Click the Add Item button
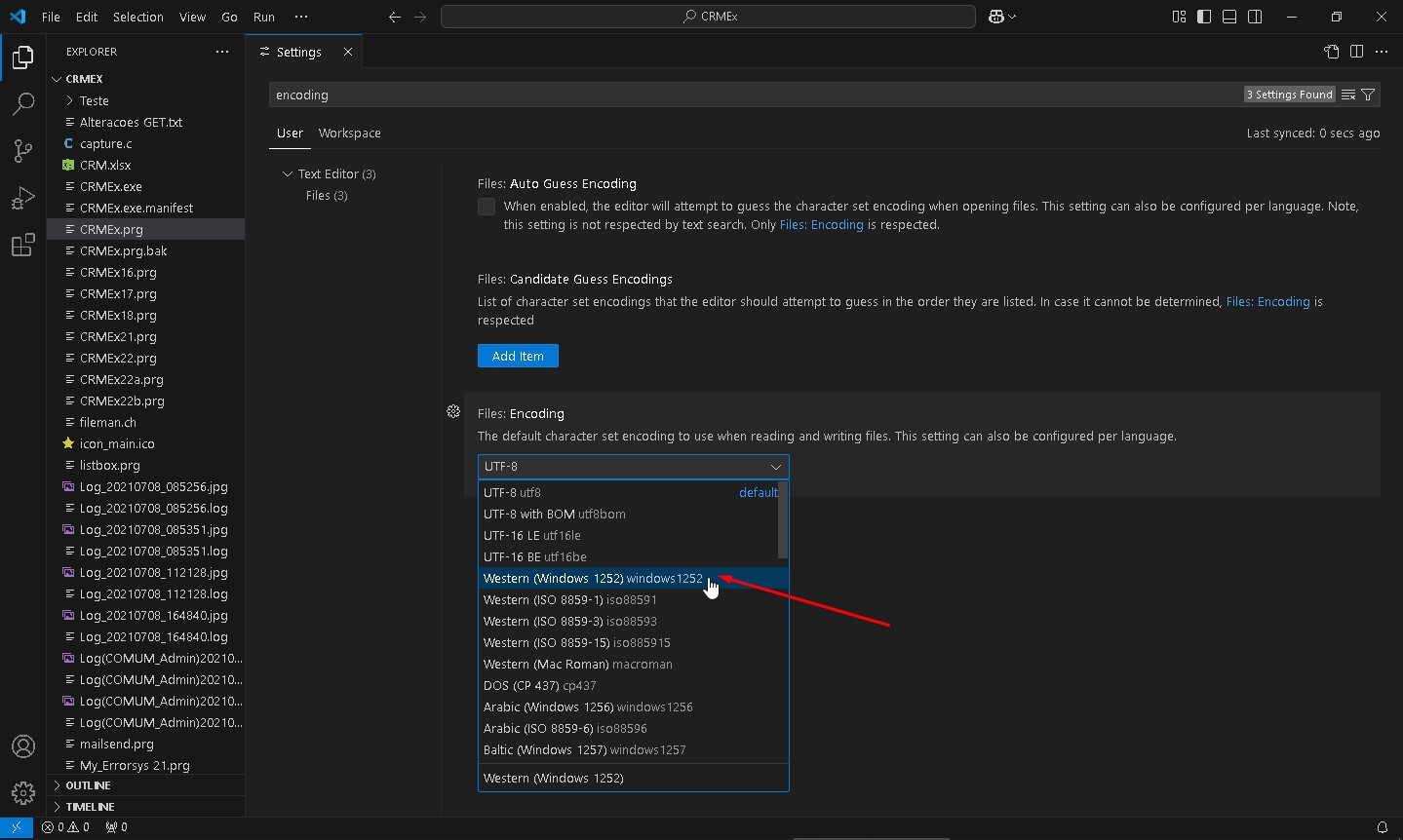This screenshot has height=840, width=1403. click(518, 356)
